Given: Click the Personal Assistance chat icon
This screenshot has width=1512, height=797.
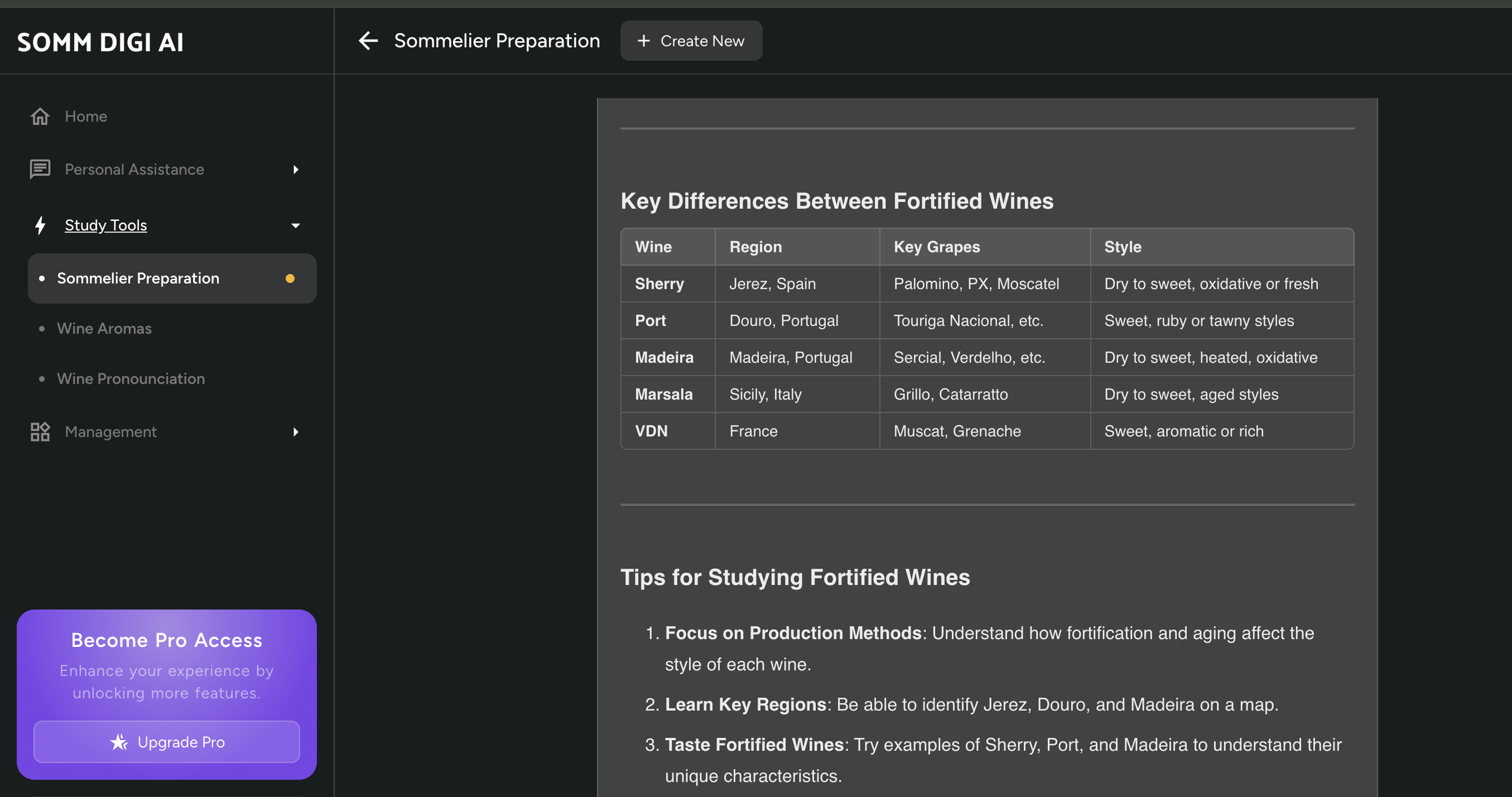Looking at the screenshot, I should (40, 169).
